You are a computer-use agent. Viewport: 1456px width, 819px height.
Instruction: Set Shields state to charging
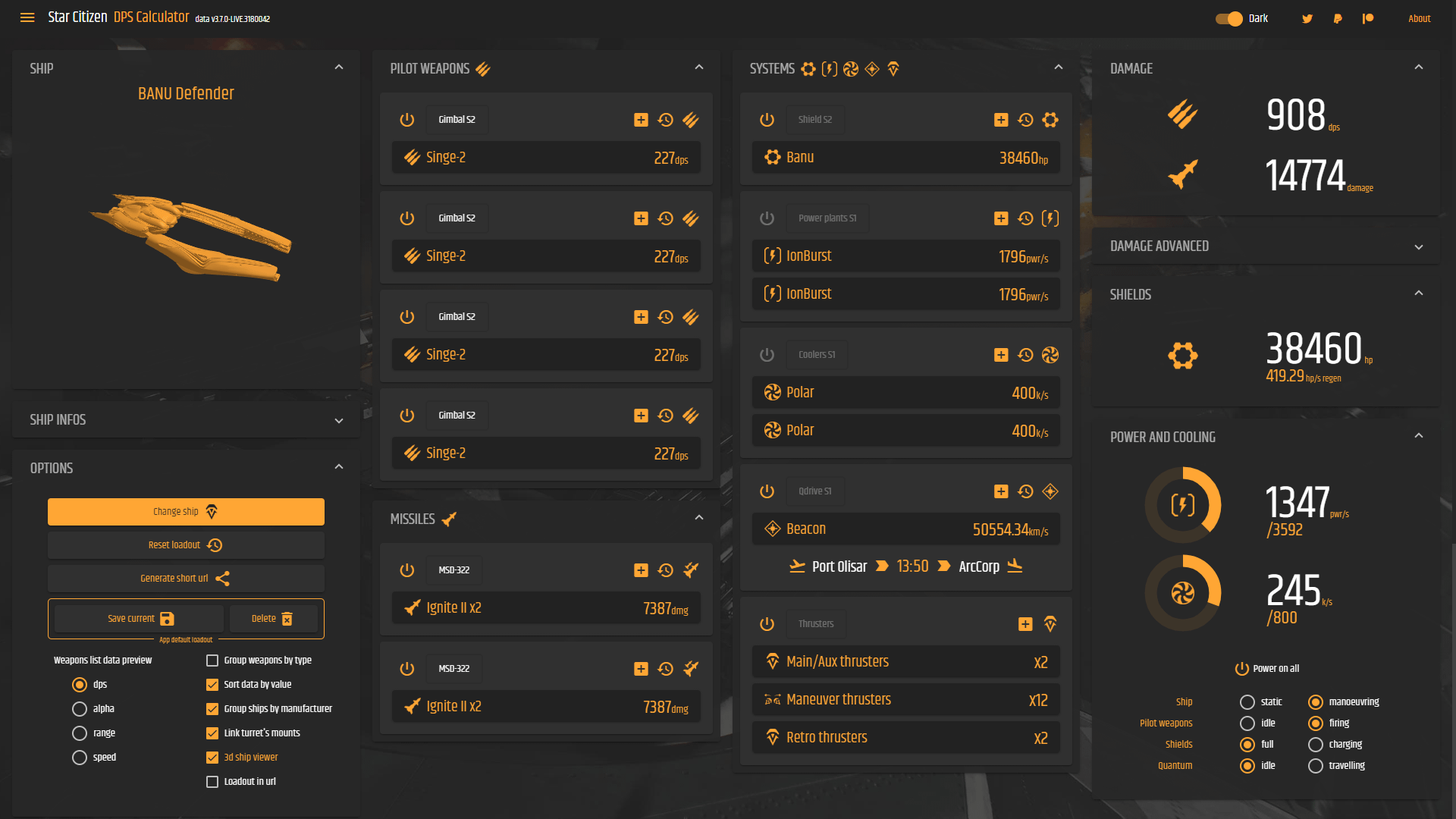tap(1316, 745)
